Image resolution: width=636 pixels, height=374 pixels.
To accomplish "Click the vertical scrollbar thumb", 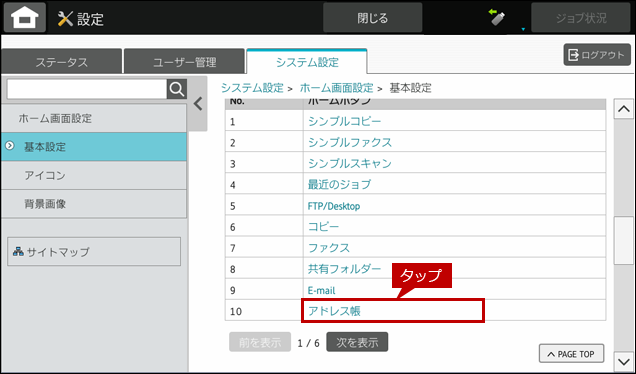I will (x=623, y=241).
